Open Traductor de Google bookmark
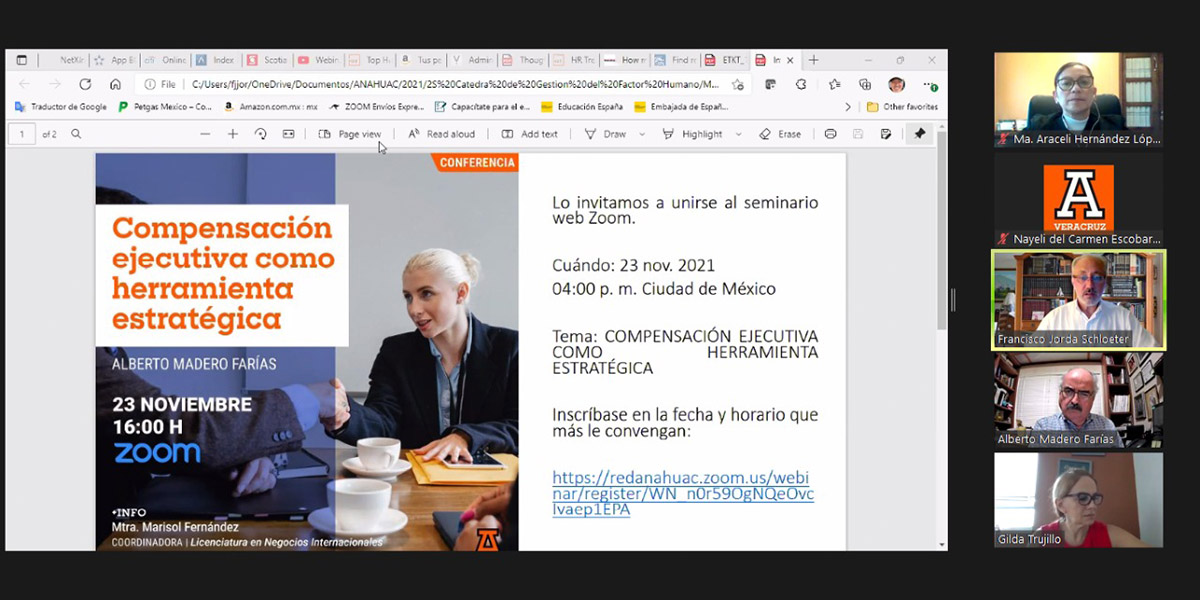 click(60, 107)
